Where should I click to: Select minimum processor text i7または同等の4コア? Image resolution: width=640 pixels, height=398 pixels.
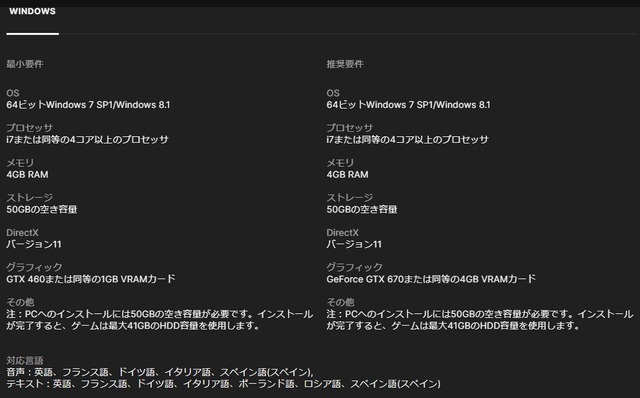coord(87,140)
